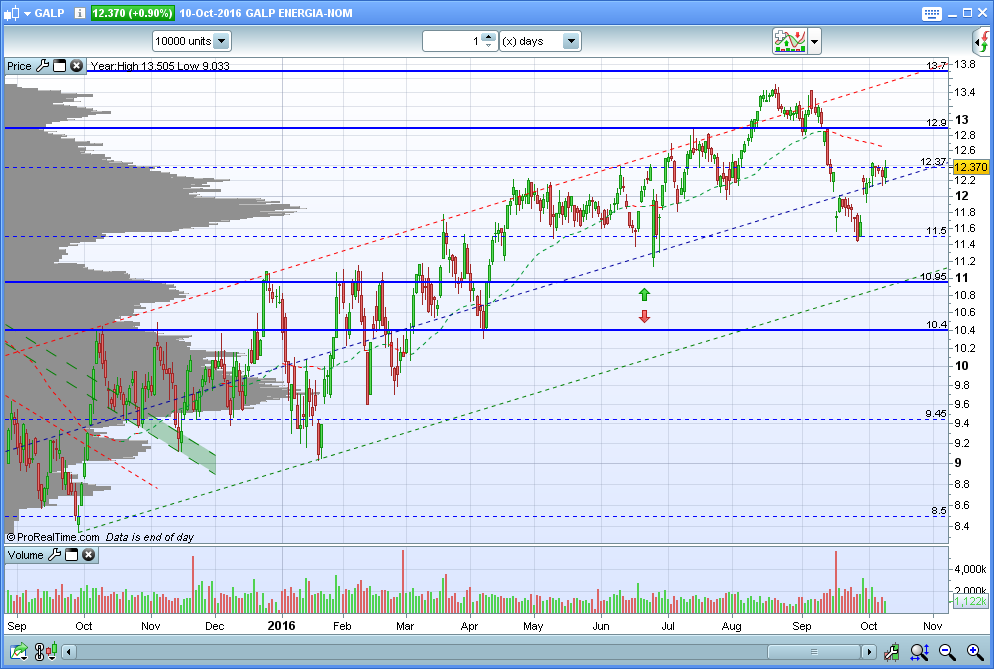Image resolution: width=994 pixels, height=669 pixels.
Task: Zoom in with the plus magnifier
Action: [x=975, y=651]
